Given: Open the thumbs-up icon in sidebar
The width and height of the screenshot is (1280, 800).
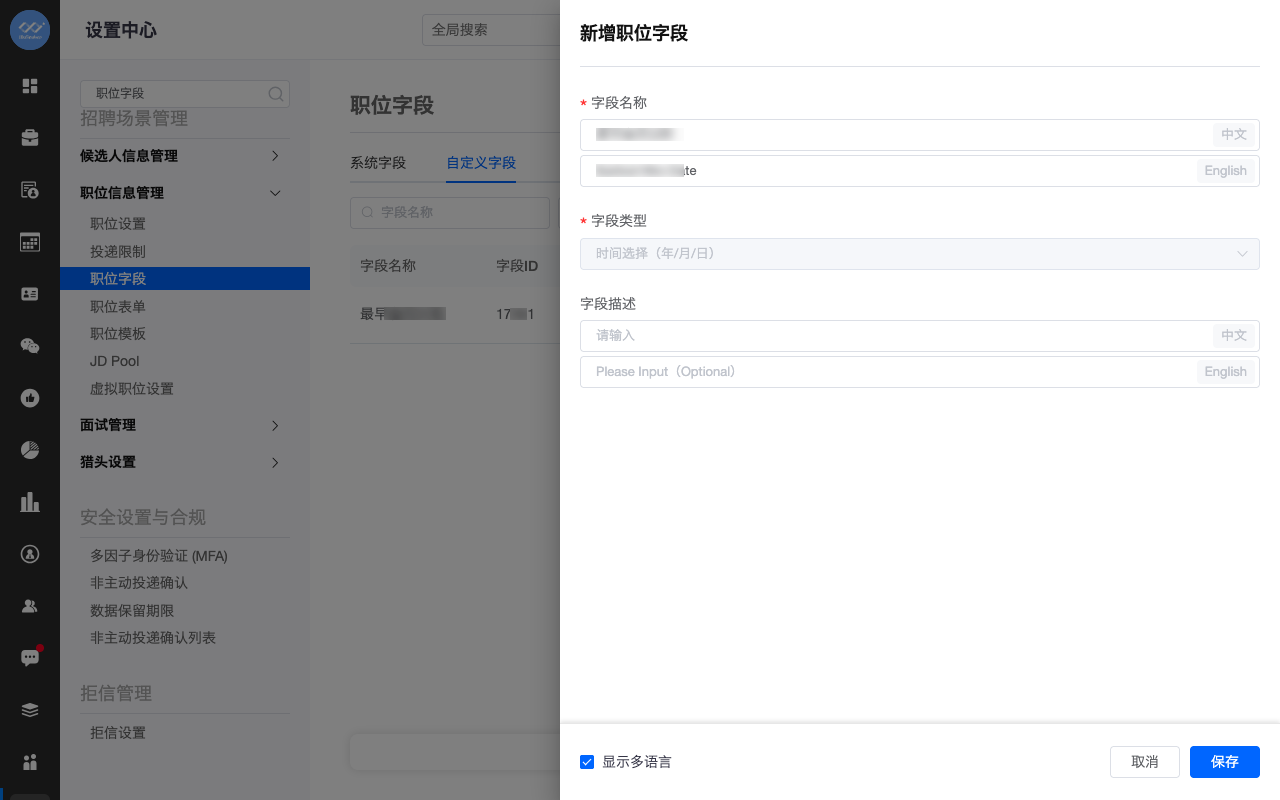Looking at the screenshot, I should pos(30,398).
